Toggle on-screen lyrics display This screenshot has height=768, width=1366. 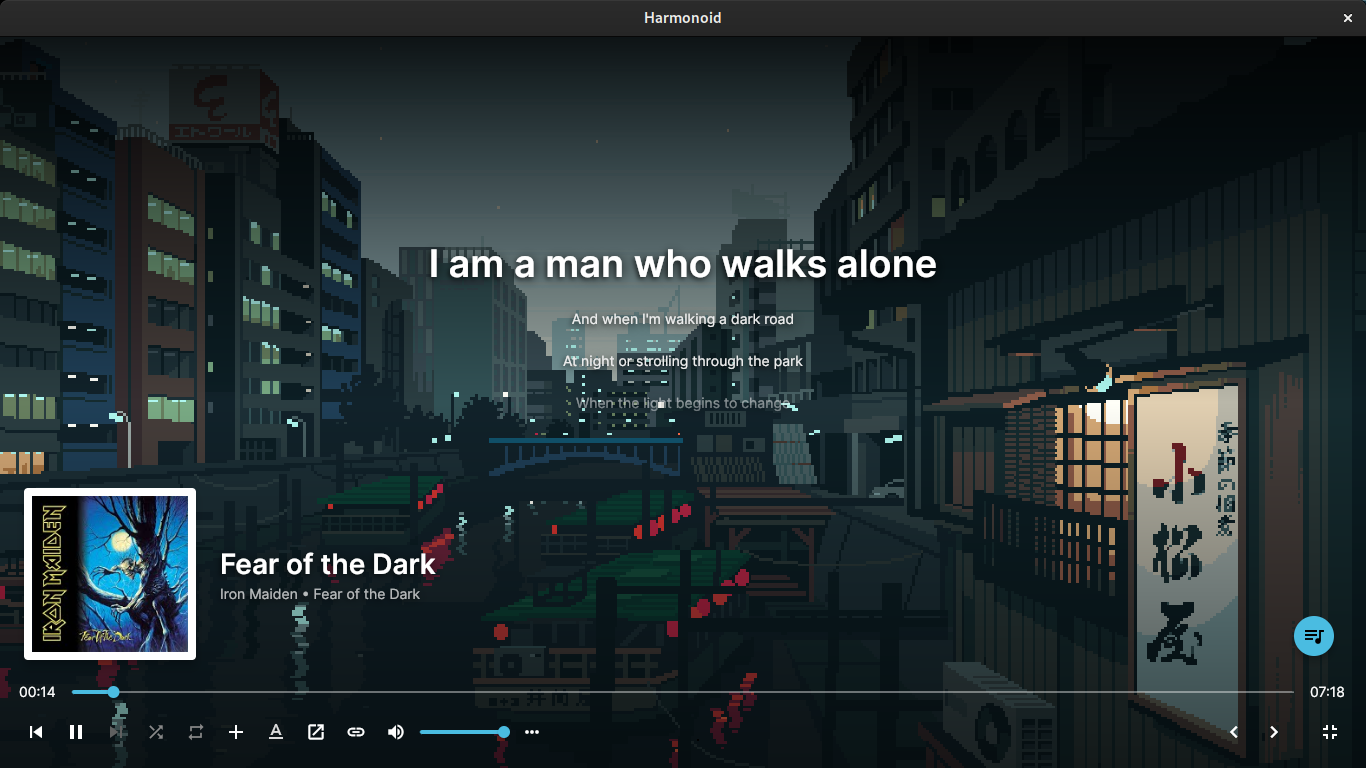click(276, 732)
